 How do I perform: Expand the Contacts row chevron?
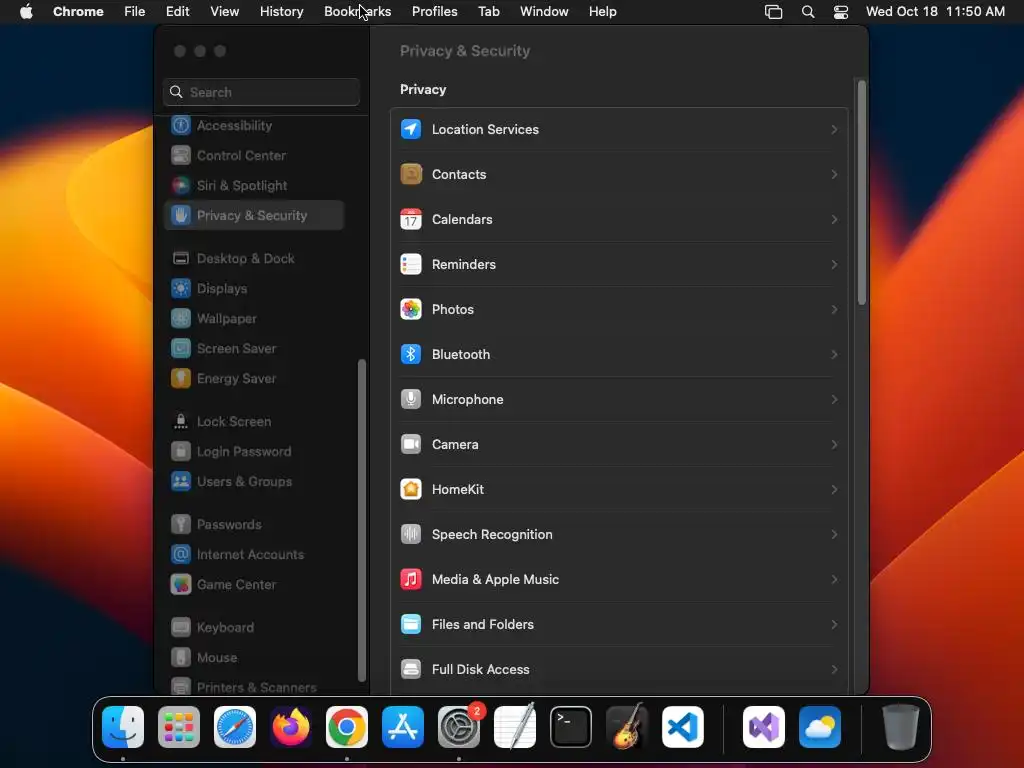click(834, 174)
